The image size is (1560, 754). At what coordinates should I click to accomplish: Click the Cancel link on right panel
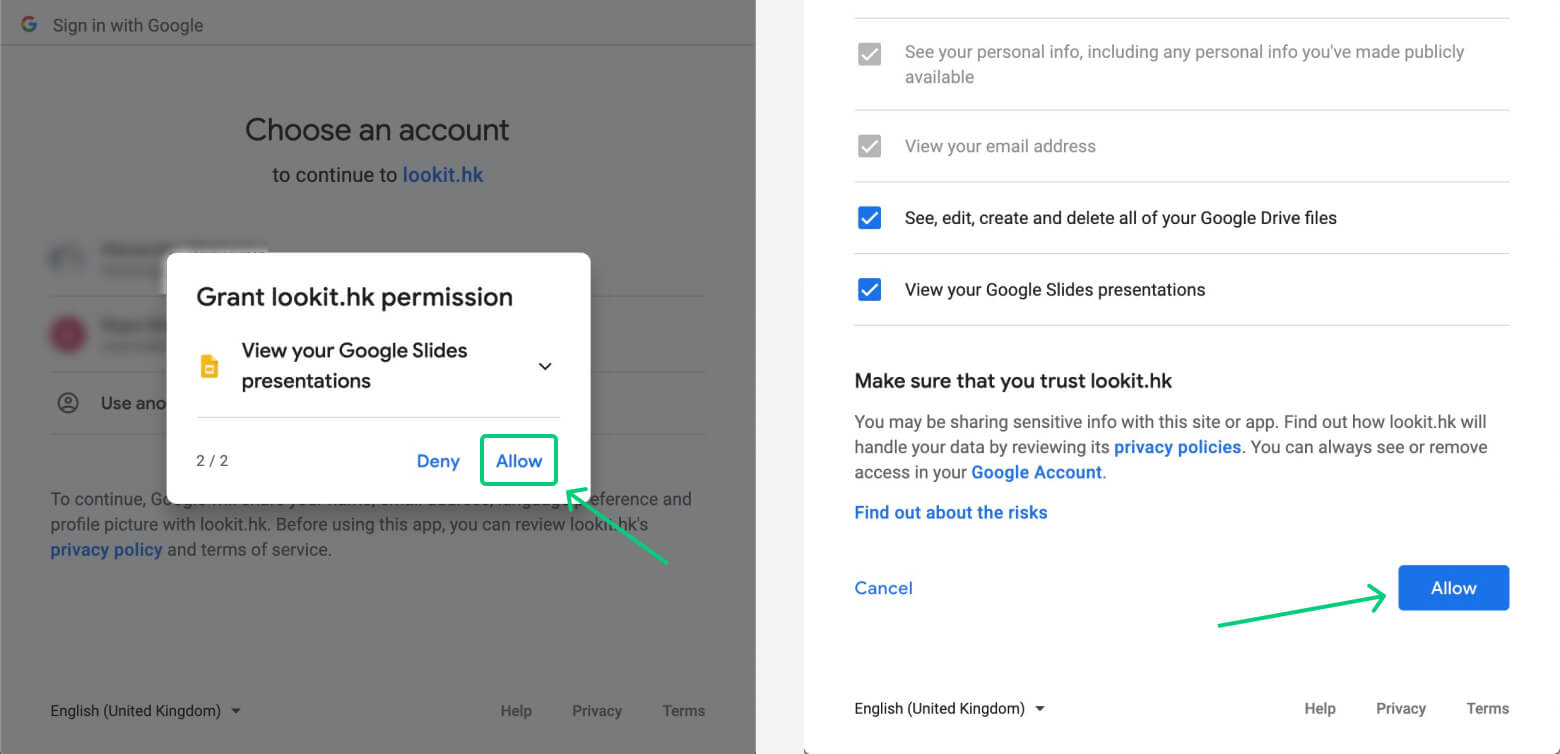pos(883,588)
